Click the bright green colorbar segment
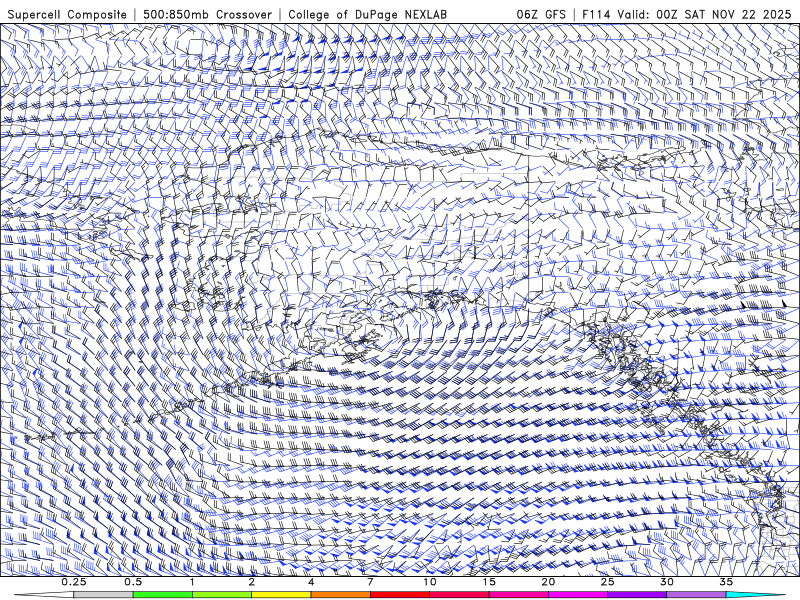This screenshot has height=600, width=800. 163,595
